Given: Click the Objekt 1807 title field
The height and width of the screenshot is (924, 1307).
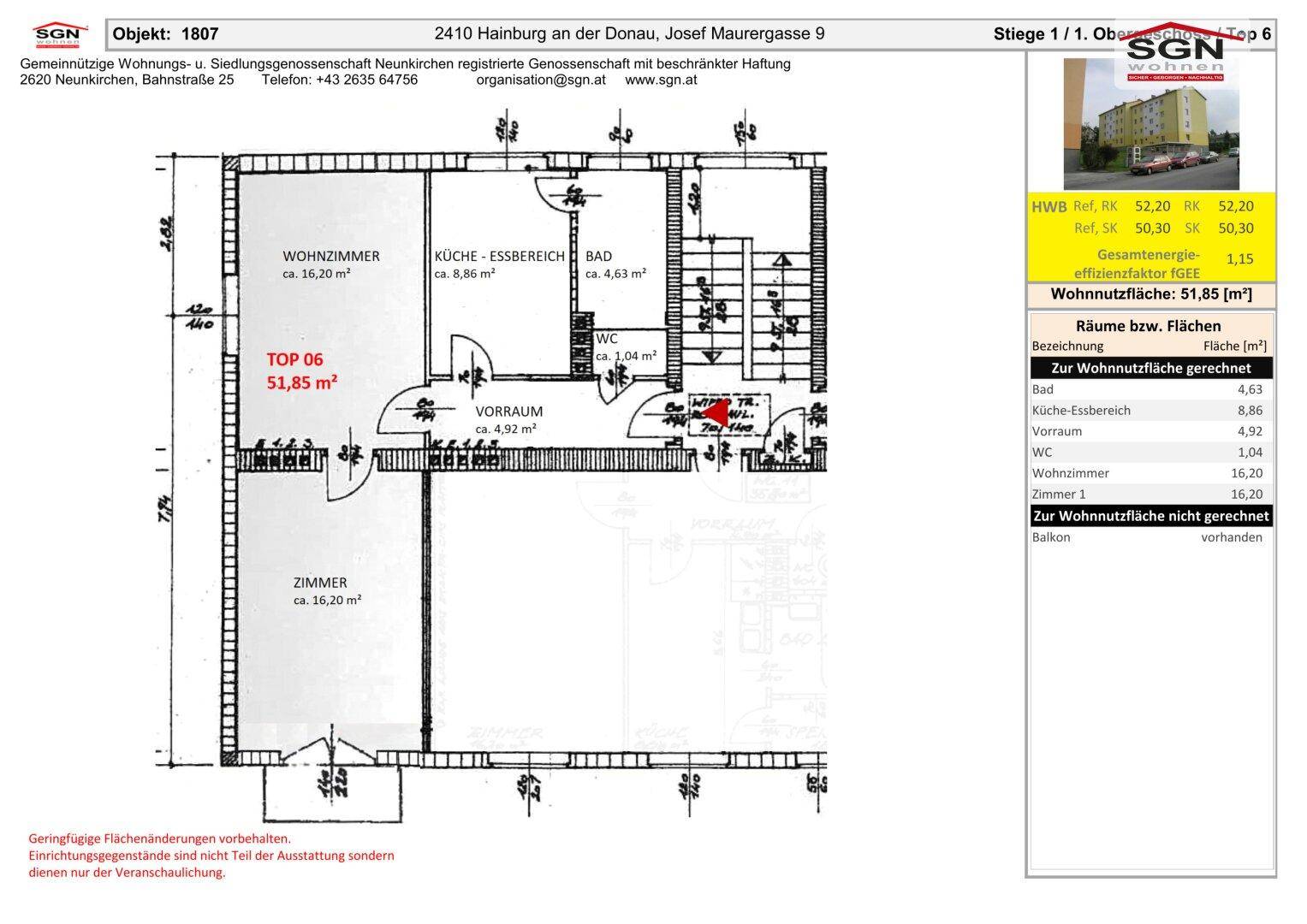Looking at the screenshot, I should (166, 34).
